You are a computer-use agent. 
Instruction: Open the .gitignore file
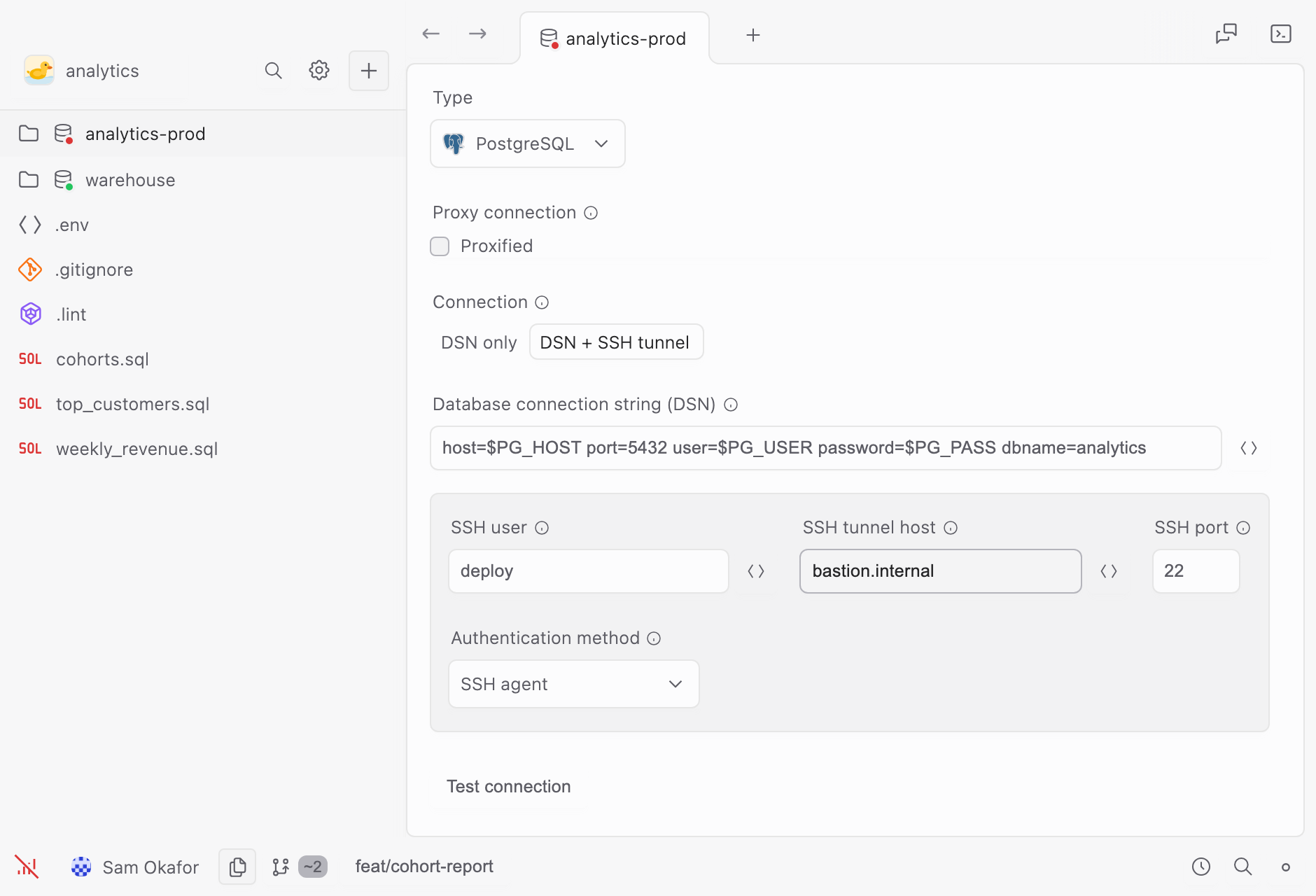(203, 269)
